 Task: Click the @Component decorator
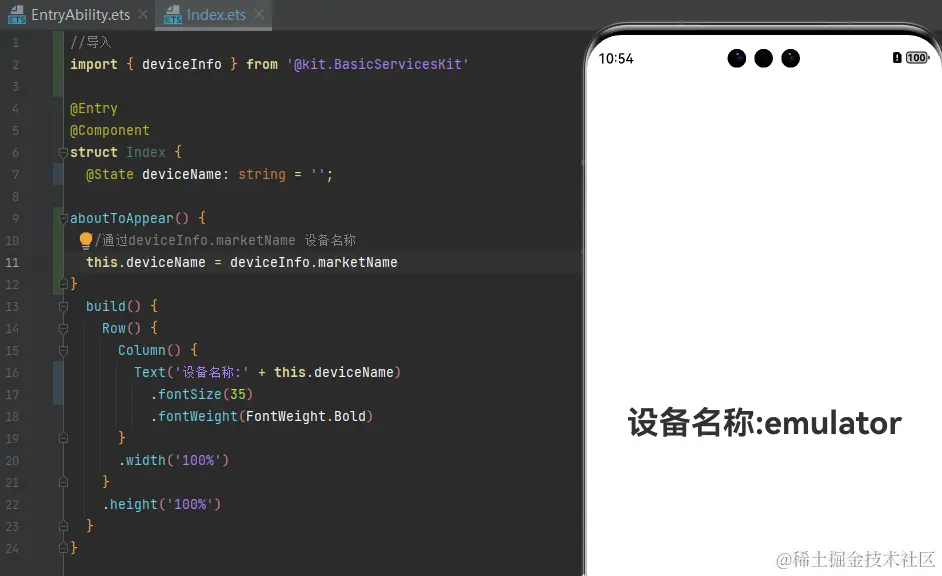click(109, 130)
